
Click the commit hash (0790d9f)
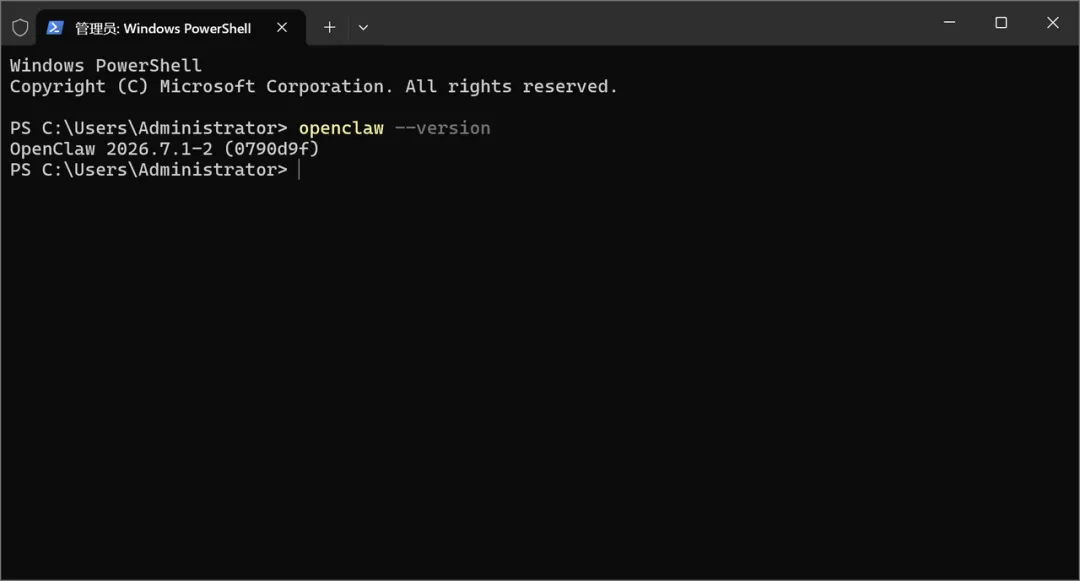tap(272, 149)
